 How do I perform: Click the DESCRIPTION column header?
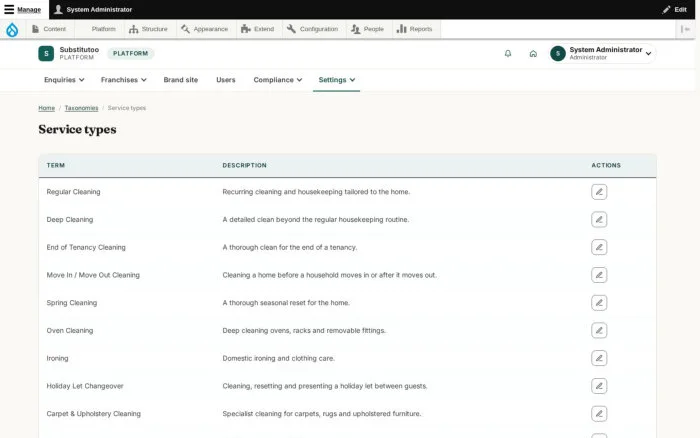(x=245, y=165)
